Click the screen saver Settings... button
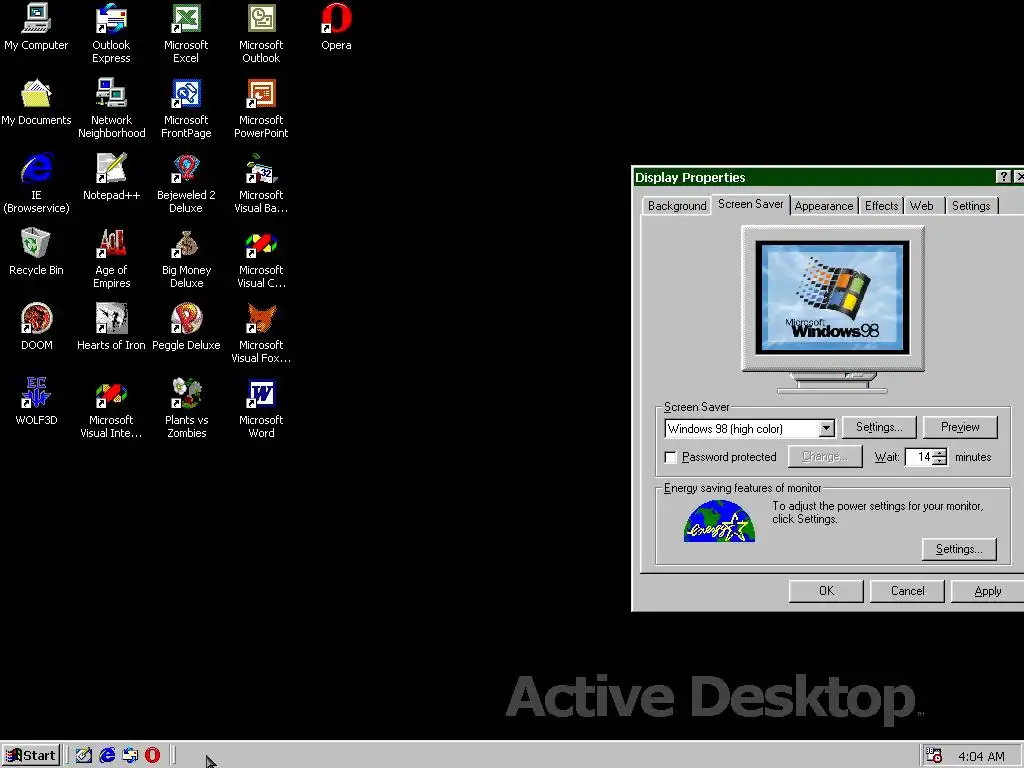Viewport: 1024px width, 768px height. coord(879,427)
